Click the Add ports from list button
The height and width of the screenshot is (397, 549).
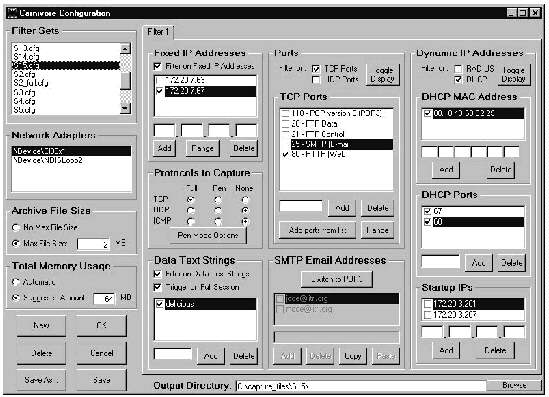click(317, 230)
